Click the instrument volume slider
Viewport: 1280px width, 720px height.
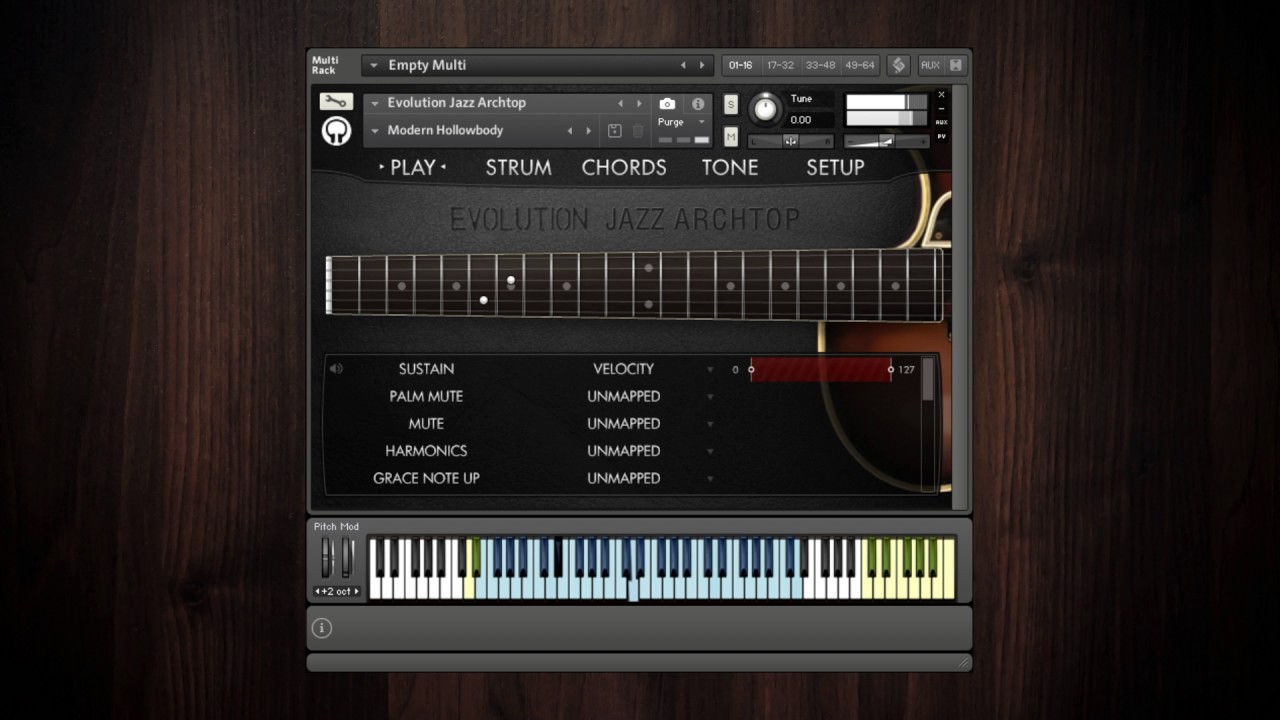tap(886, 141)
